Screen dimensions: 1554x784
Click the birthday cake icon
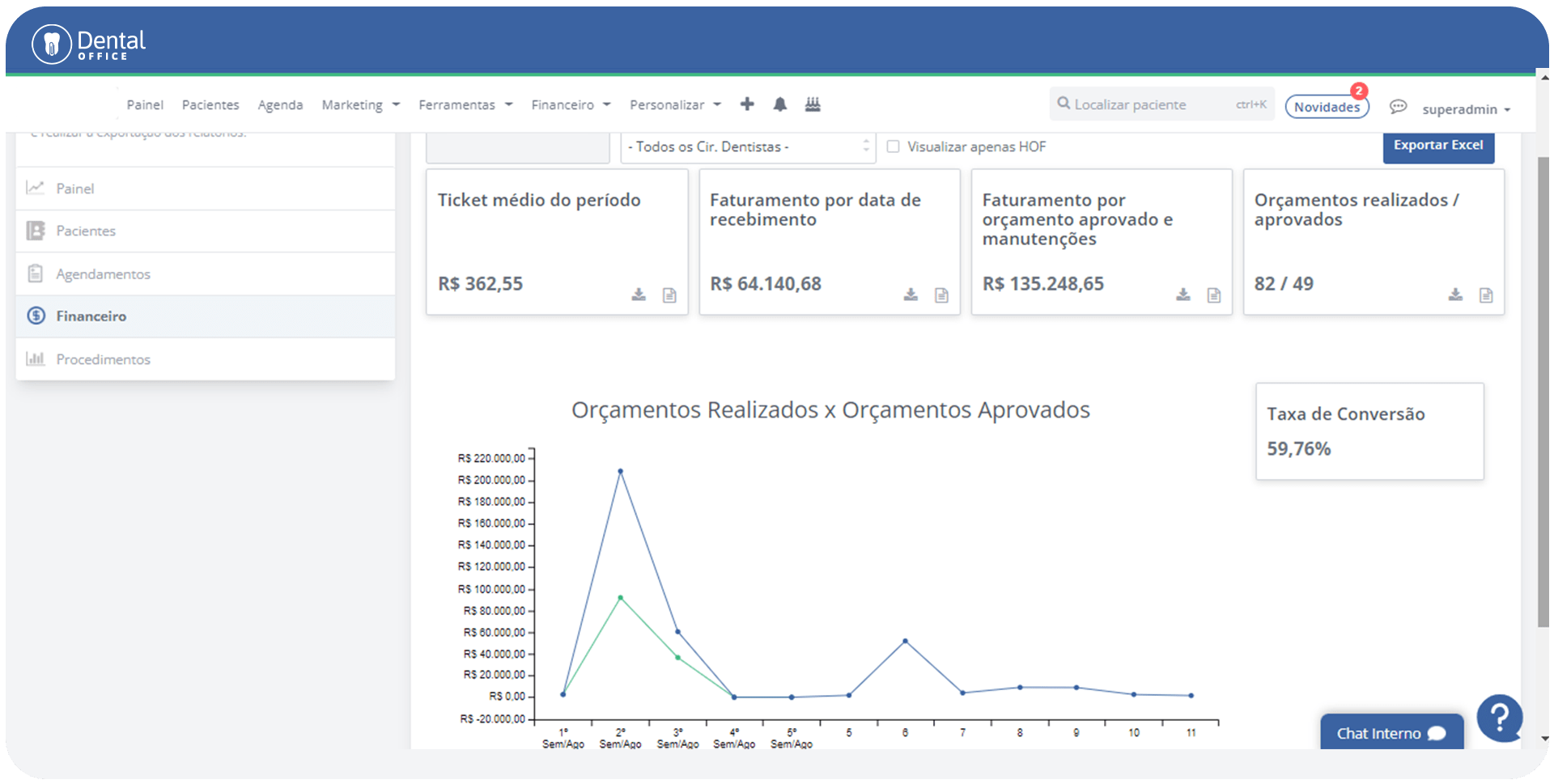coord(813,104)
